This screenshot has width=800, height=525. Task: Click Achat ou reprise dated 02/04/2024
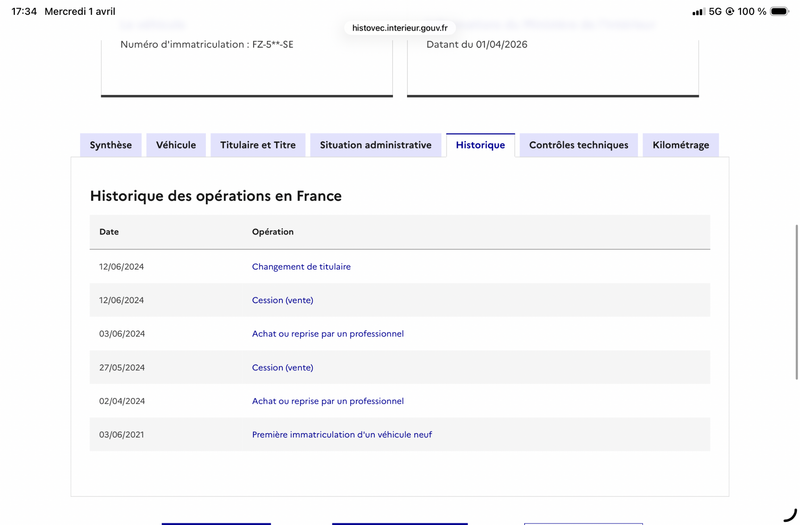pyautogui.click(x=328, y=401)
